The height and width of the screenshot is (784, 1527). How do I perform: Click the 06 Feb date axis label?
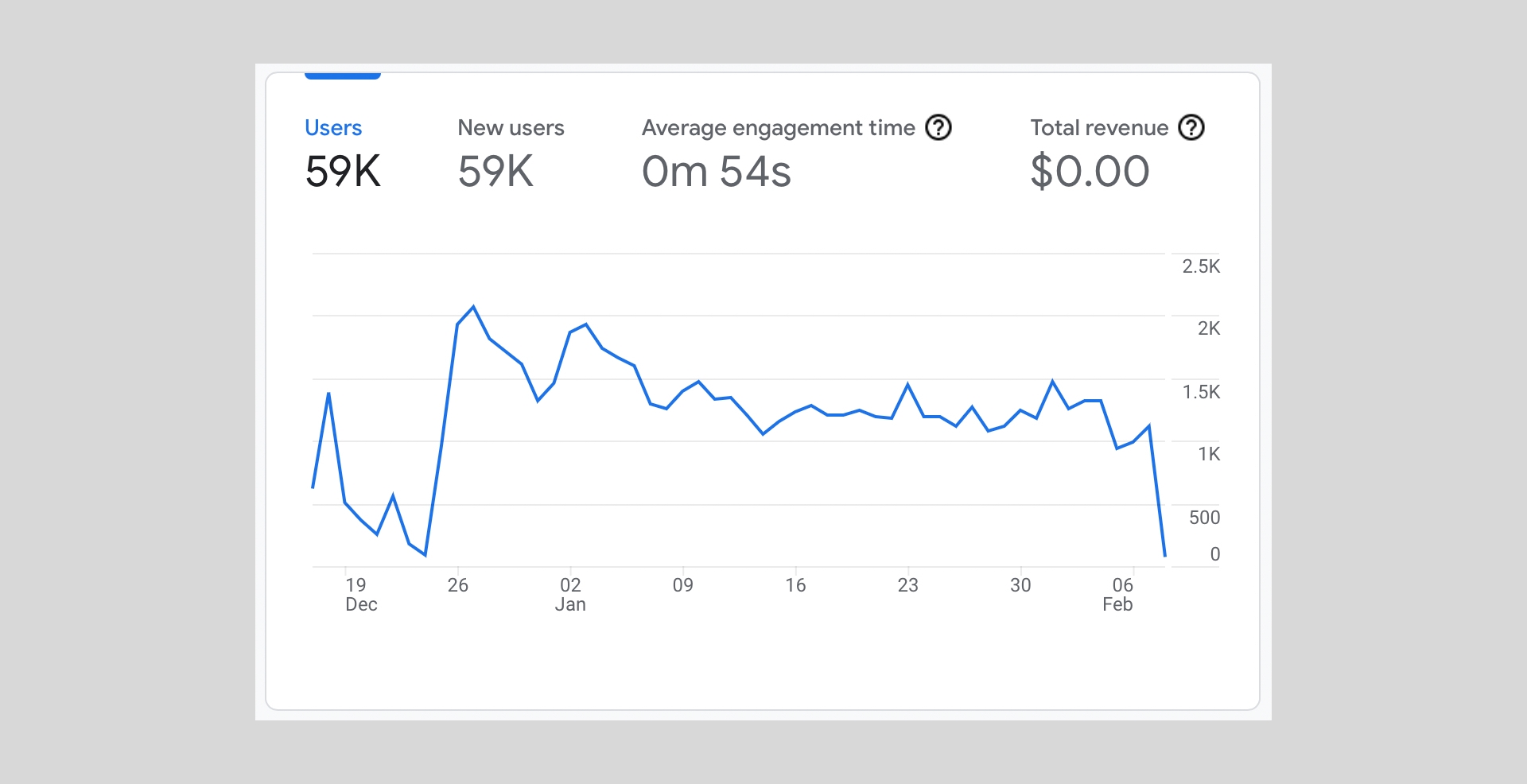1119,595
